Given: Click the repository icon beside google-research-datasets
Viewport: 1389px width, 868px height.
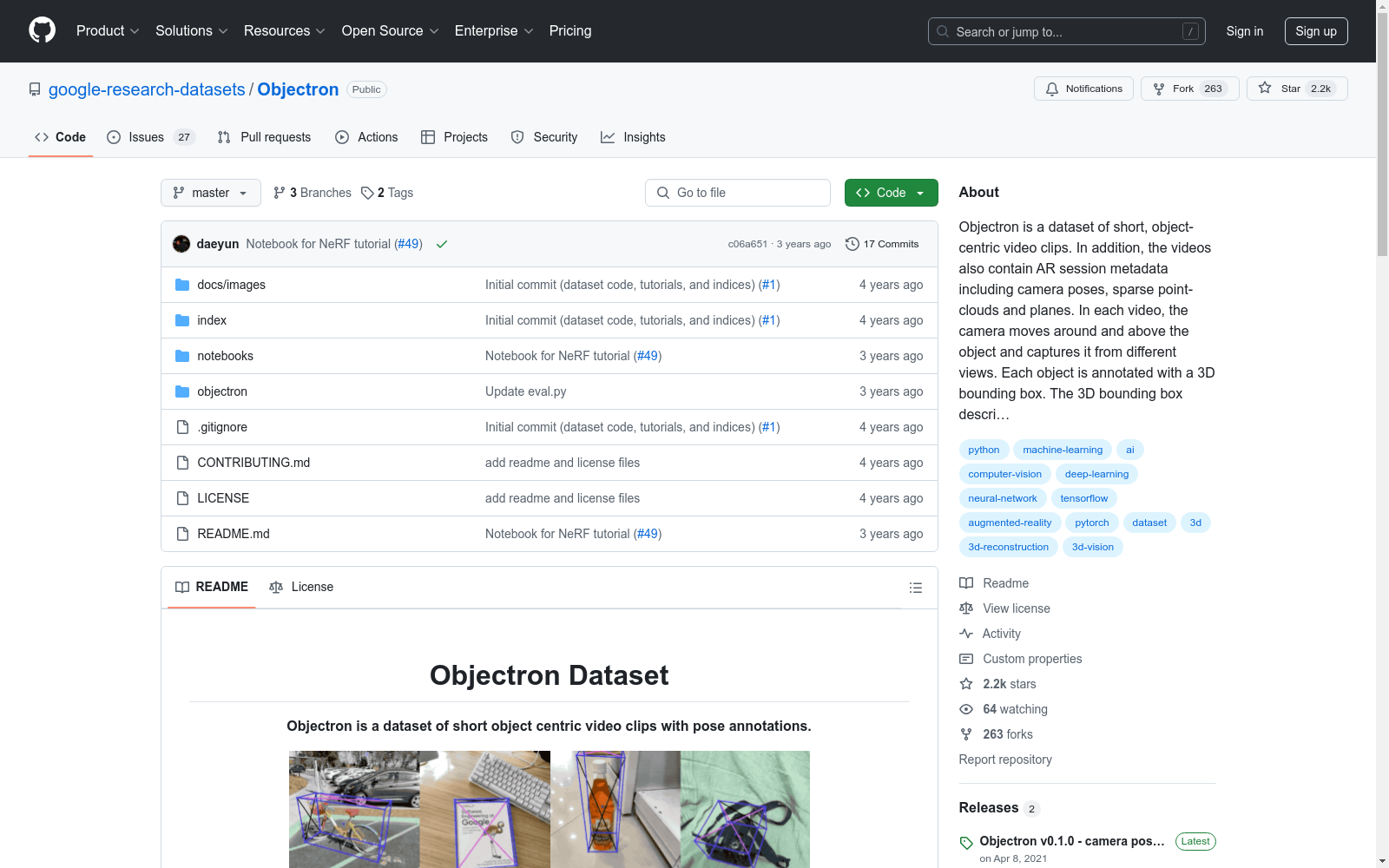Looking at the screenshot, I should 35,89.
